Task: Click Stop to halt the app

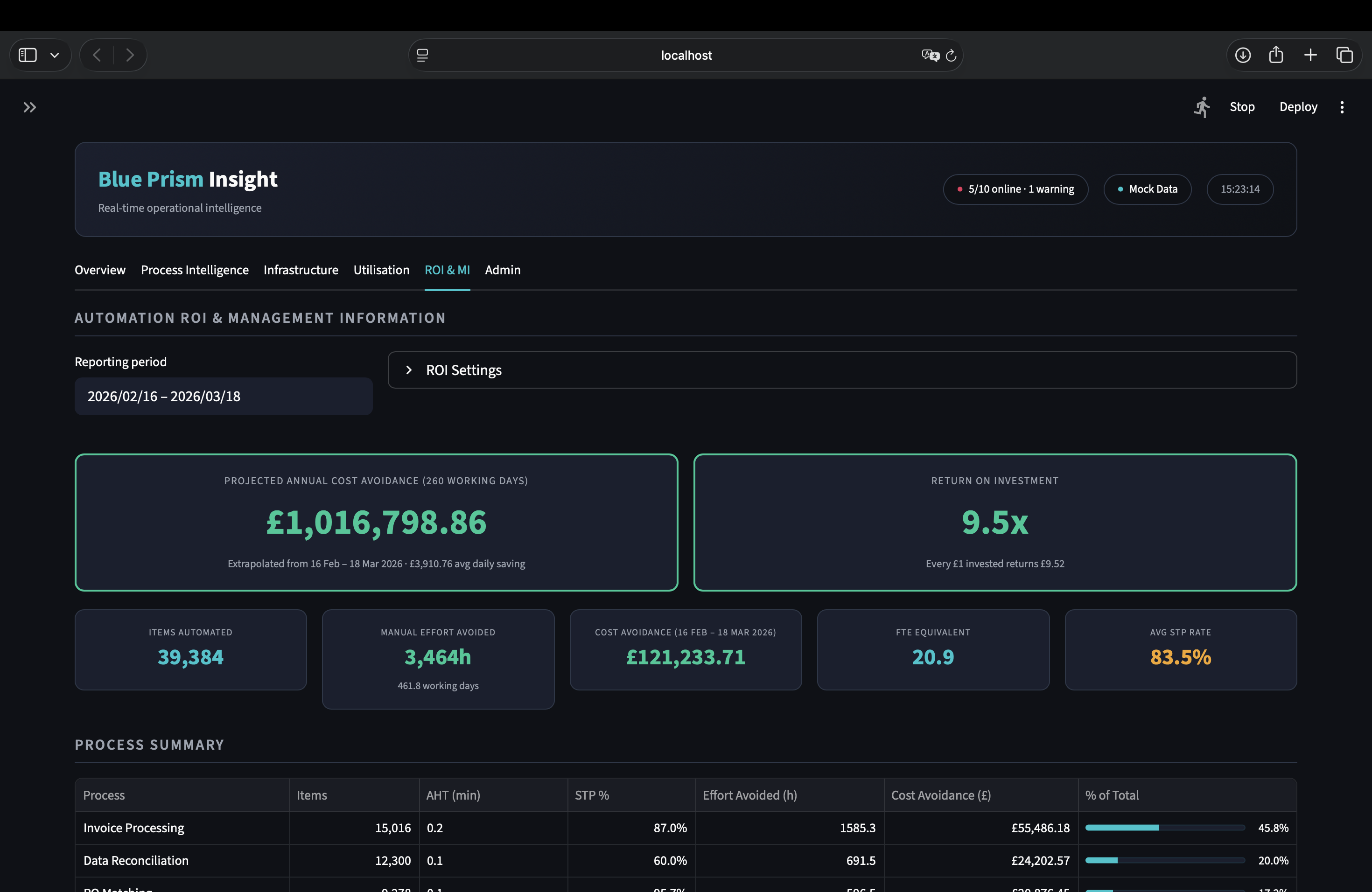Action: (1242, 107)
